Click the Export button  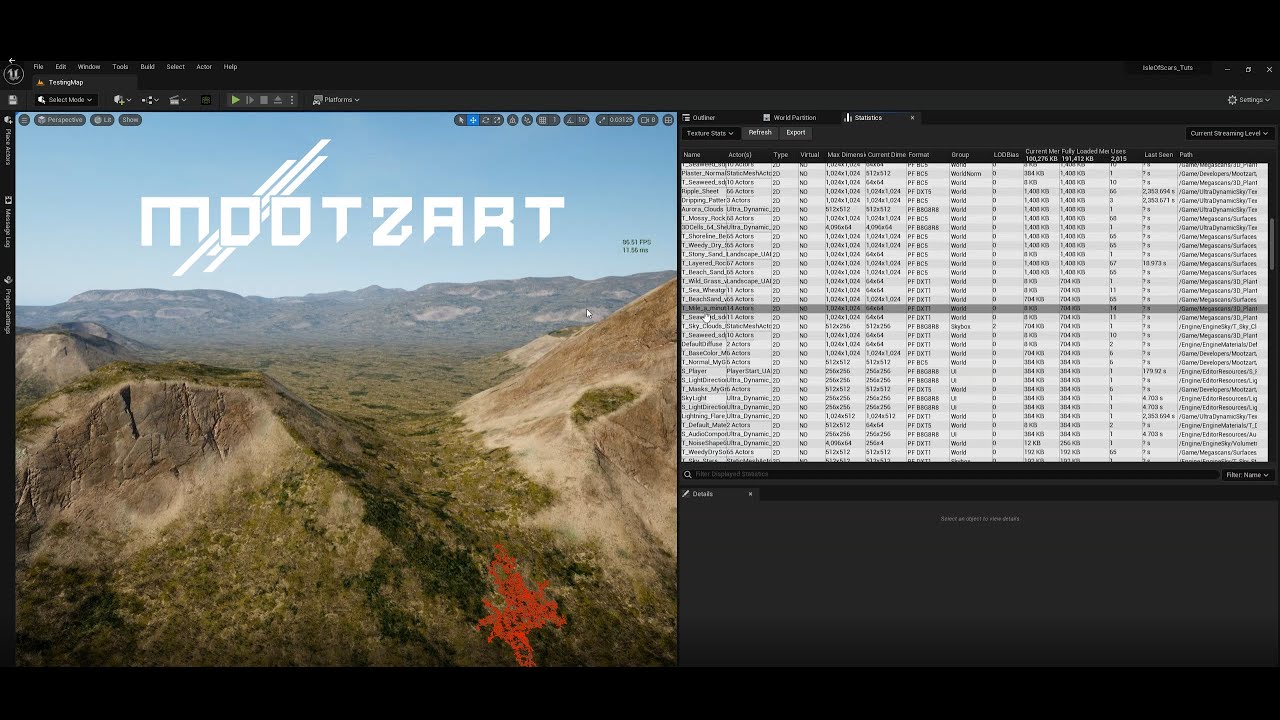tap(796, 133)
